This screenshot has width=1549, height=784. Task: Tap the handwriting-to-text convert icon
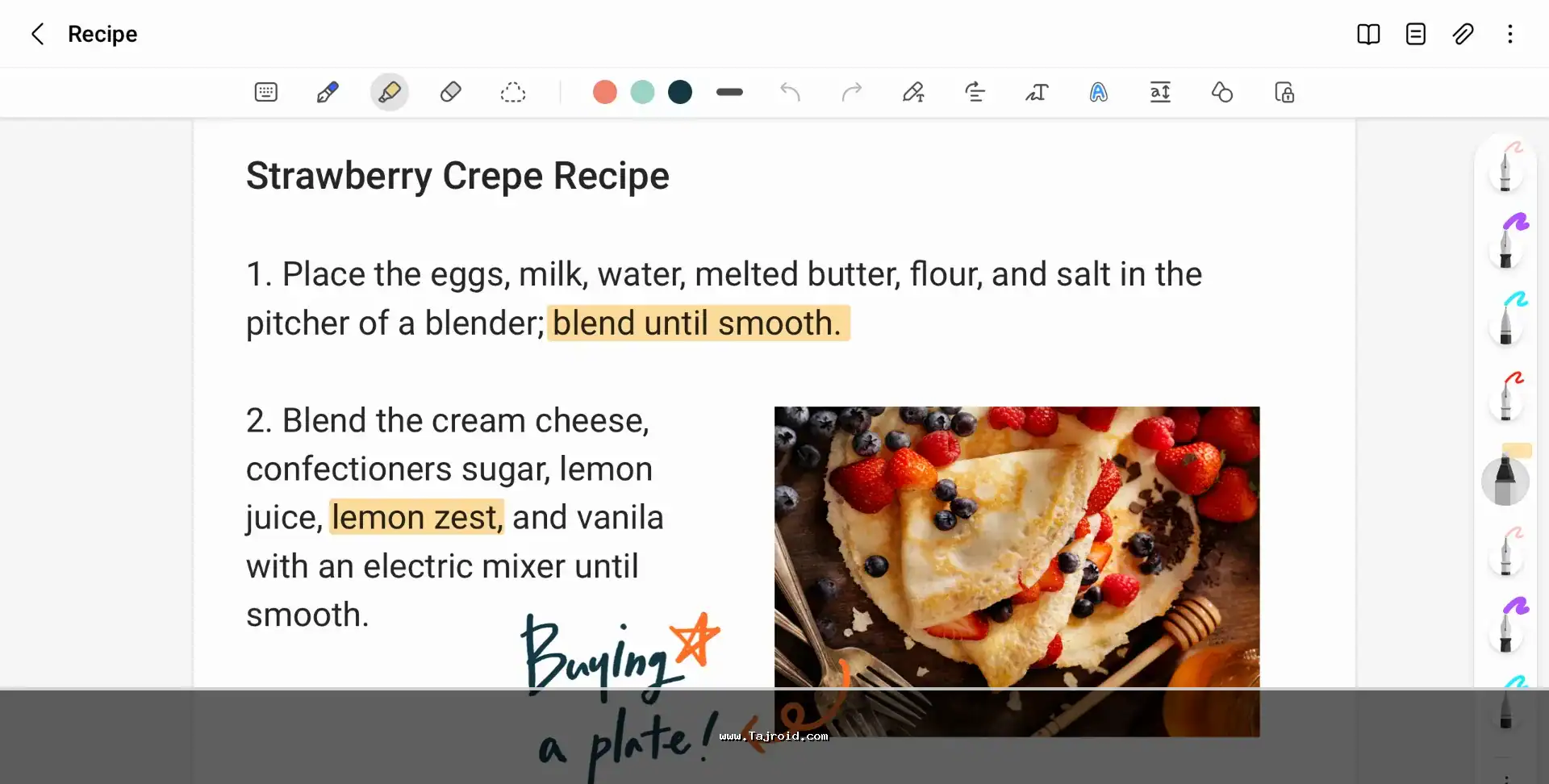pyautogui.click(x=1037, y=92)
